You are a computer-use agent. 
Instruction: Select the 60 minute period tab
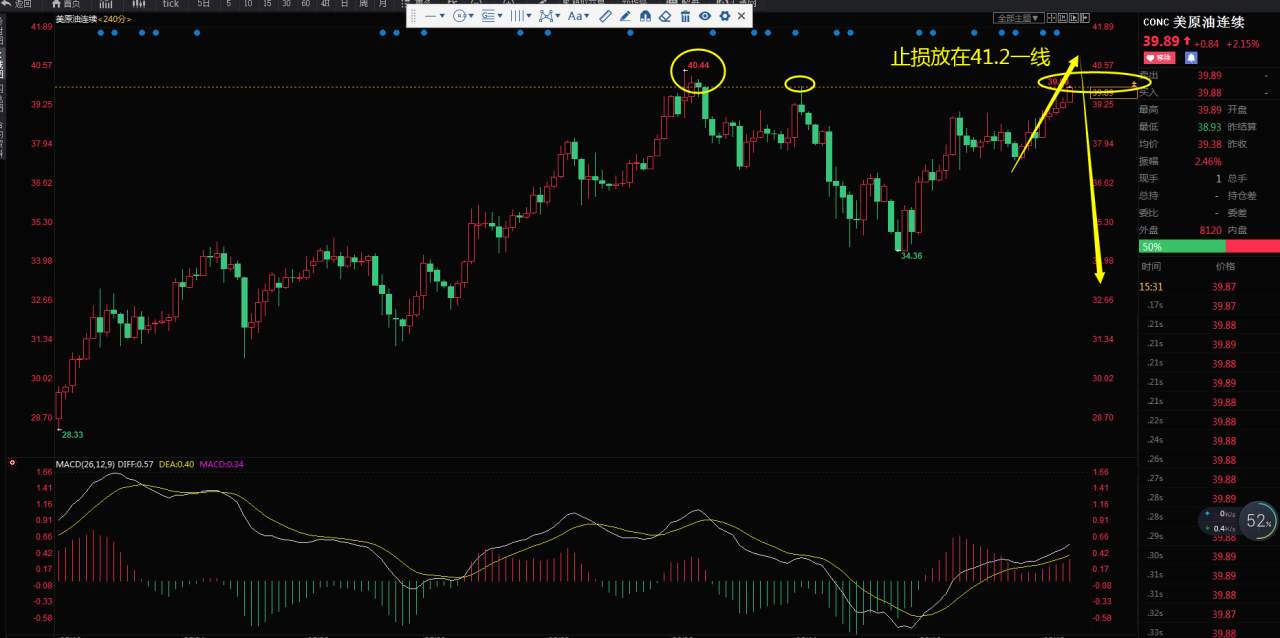pos(305,4)
